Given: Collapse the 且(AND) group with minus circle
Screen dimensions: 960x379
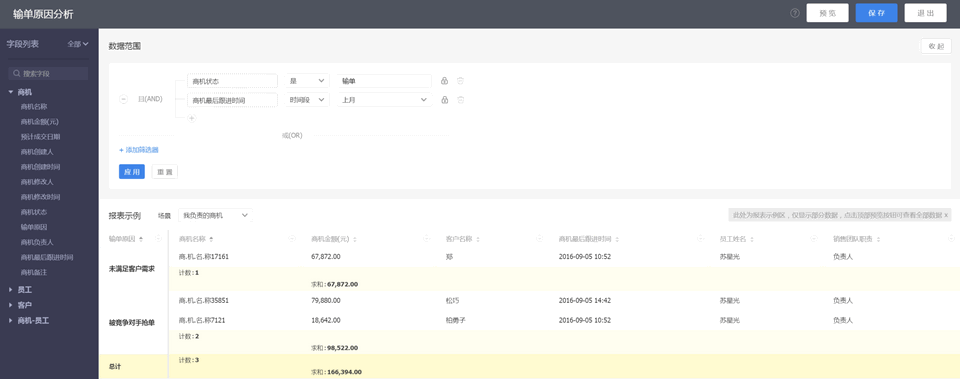Looking at the screenshot, I should point(124,99).
